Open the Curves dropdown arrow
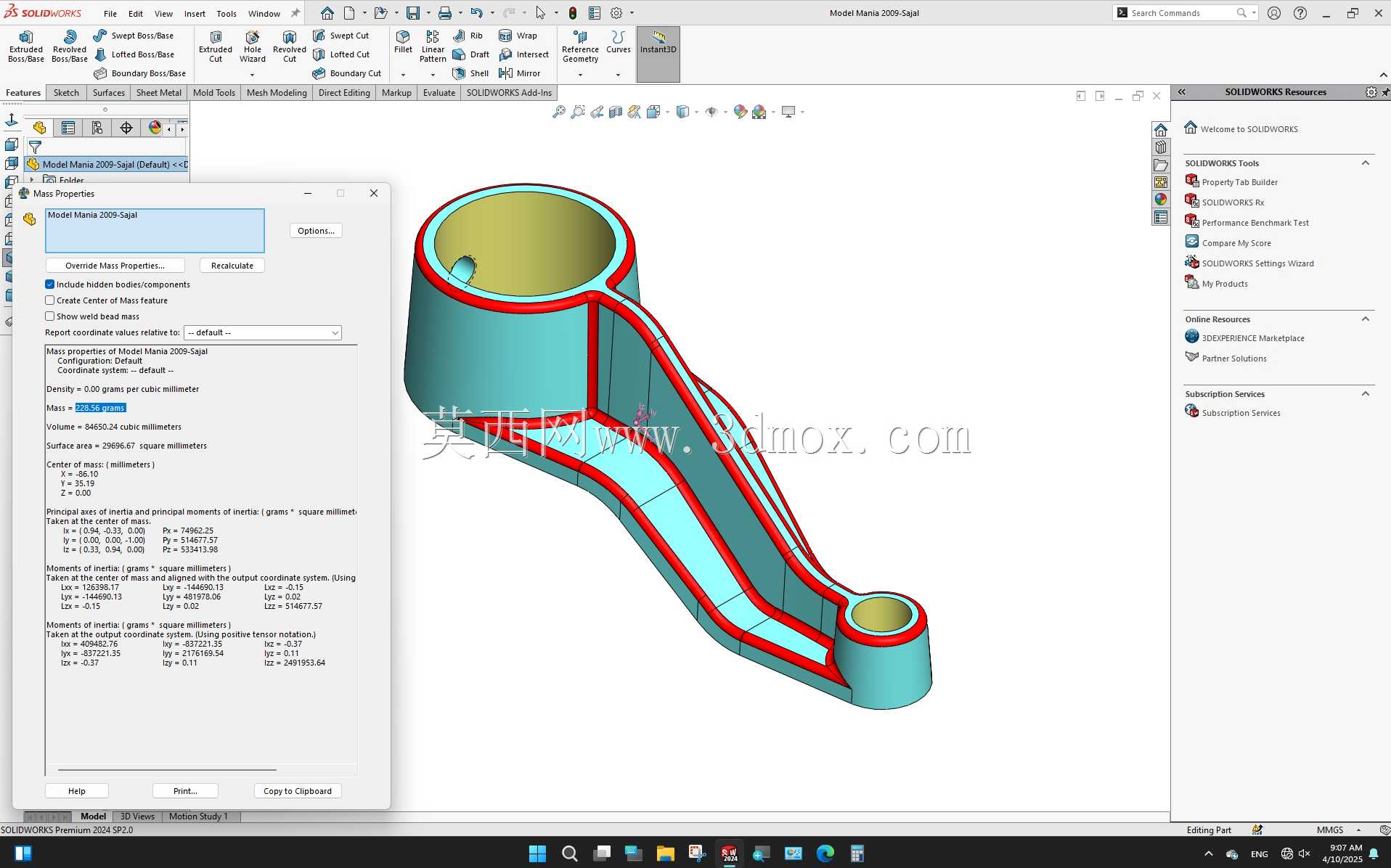1391x868 pixels. coord(618,74)
